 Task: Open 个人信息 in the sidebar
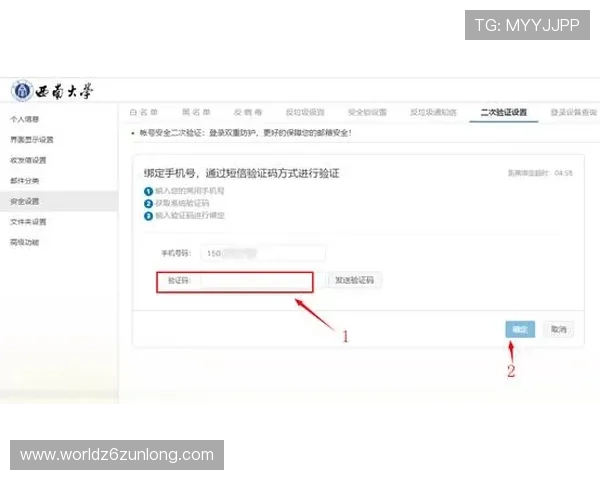(24, 119)
